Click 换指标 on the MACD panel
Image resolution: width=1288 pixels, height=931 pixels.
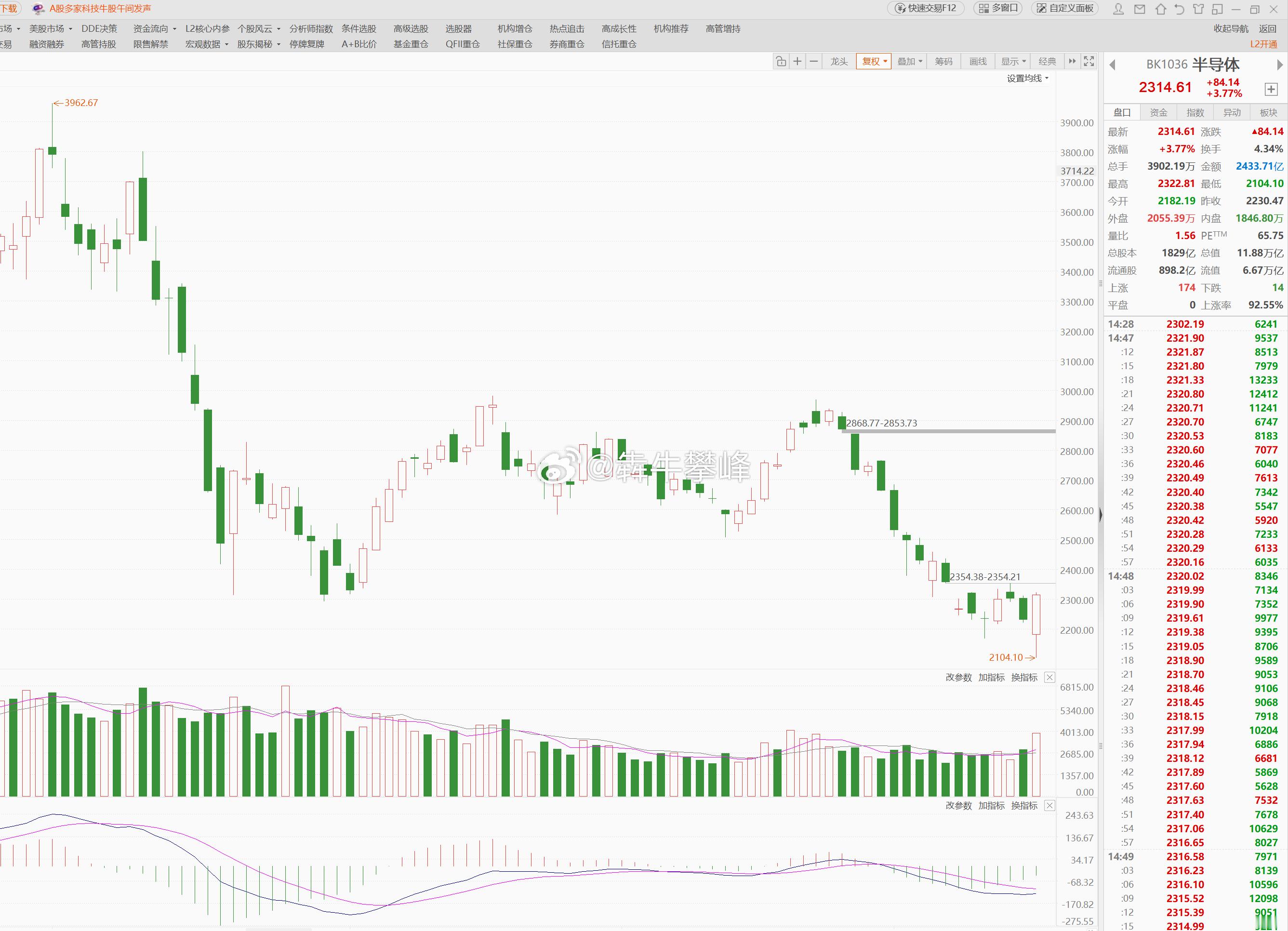click(x=1024, y=805)
